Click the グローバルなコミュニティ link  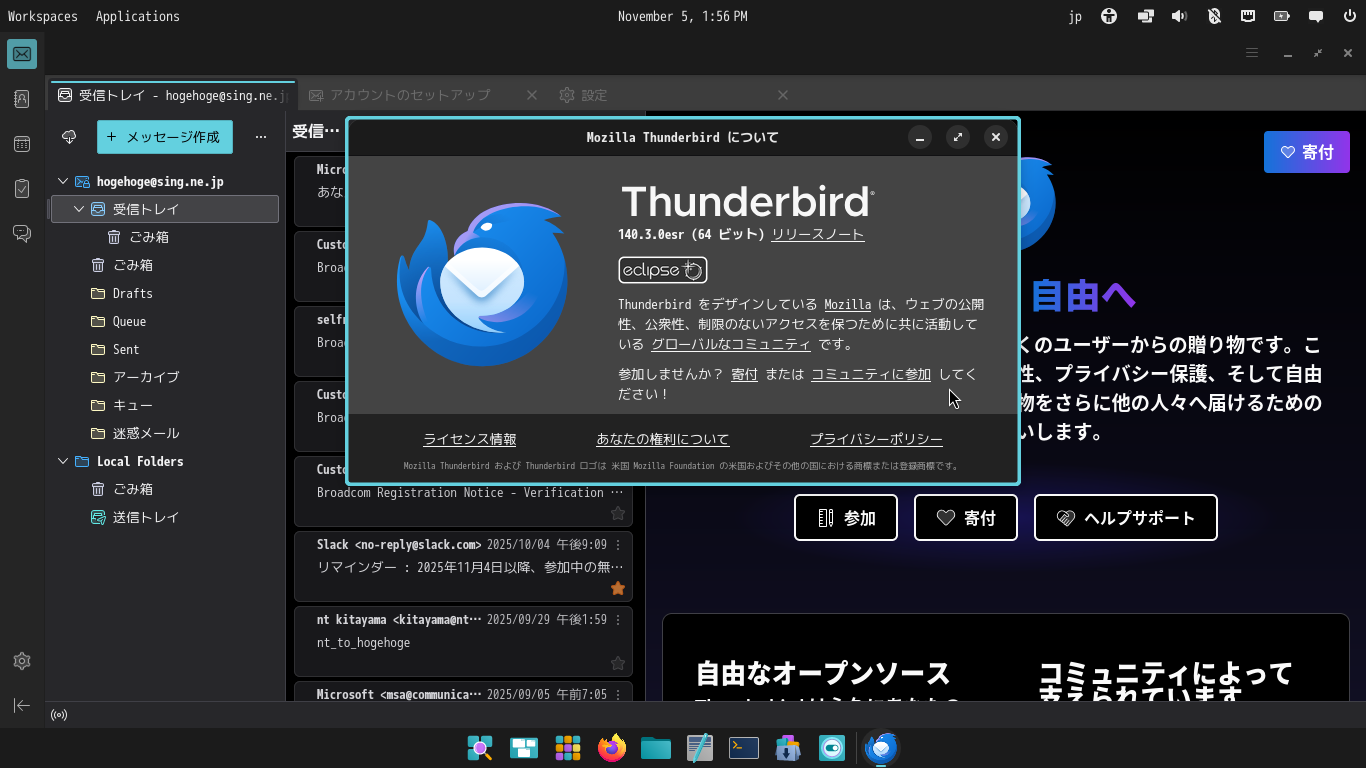point(731,344)
